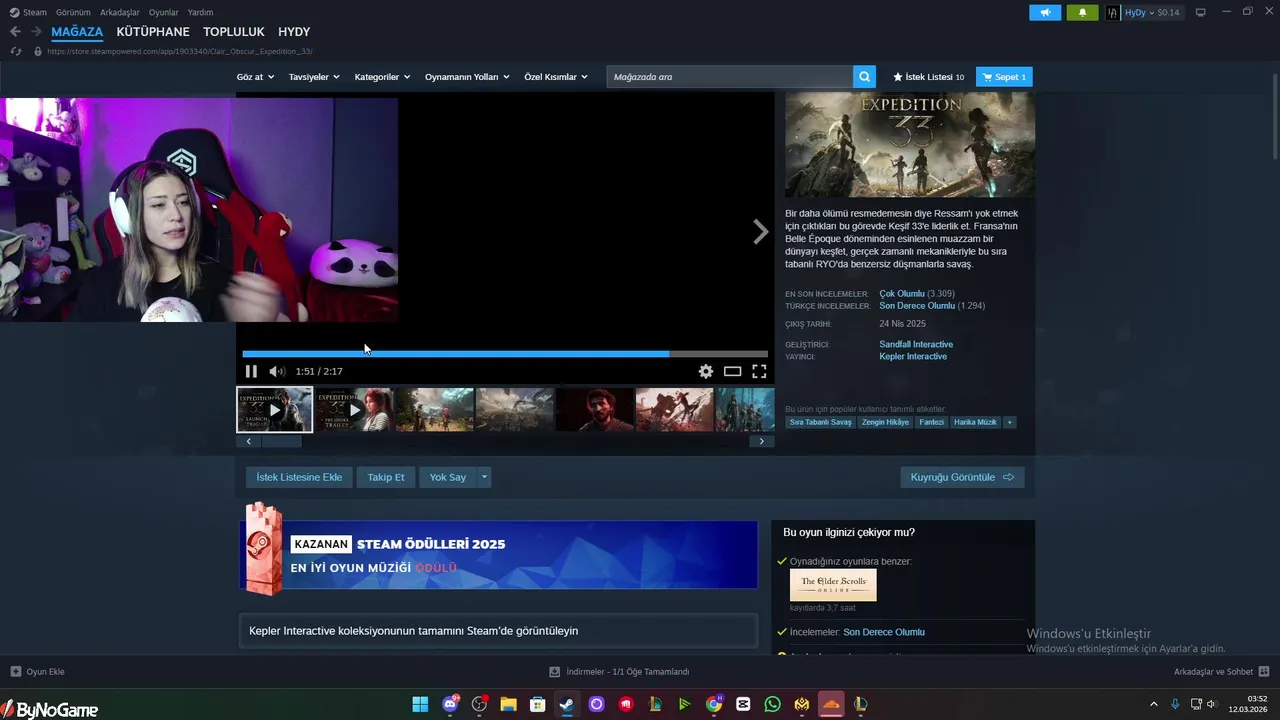Select the Sıra Tabanlı Savaş tag
This screenshot has width=1280, height=720.
[x=820, y=422]
